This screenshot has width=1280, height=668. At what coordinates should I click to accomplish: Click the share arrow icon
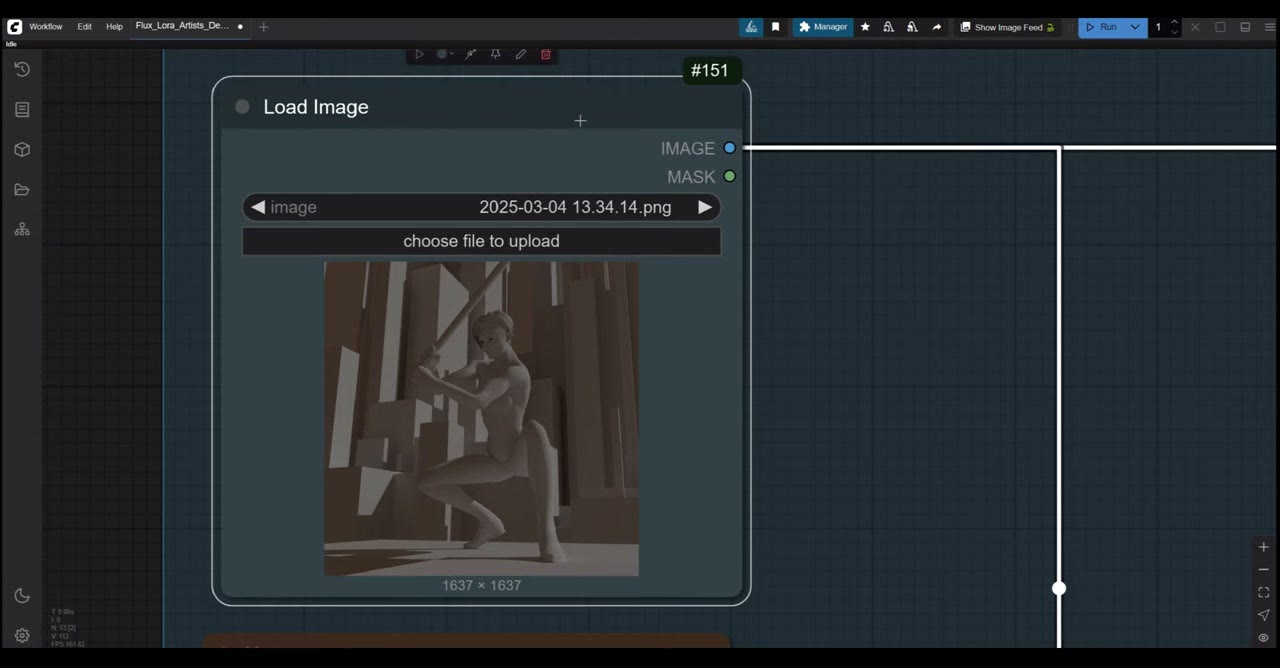(x=936, y=27)
